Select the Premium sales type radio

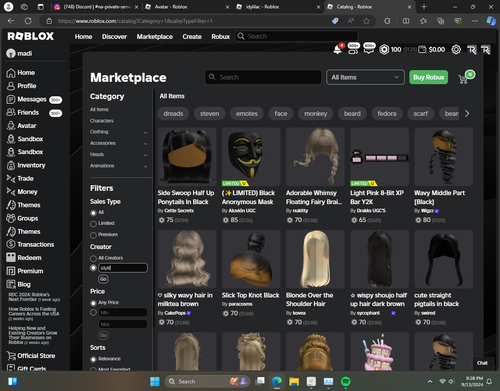93,235
